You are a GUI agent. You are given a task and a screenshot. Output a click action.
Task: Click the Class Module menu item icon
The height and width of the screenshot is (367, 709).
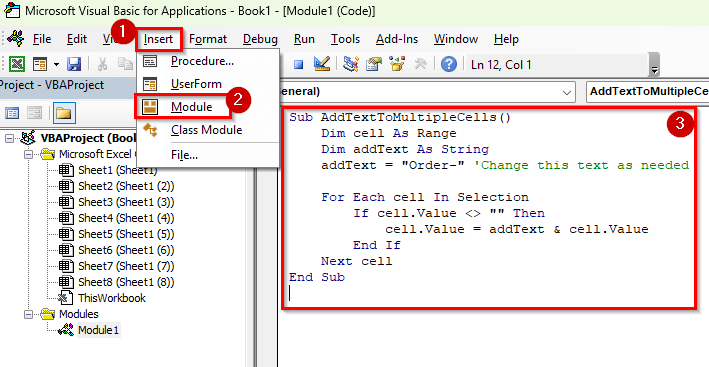coord(150,131)
